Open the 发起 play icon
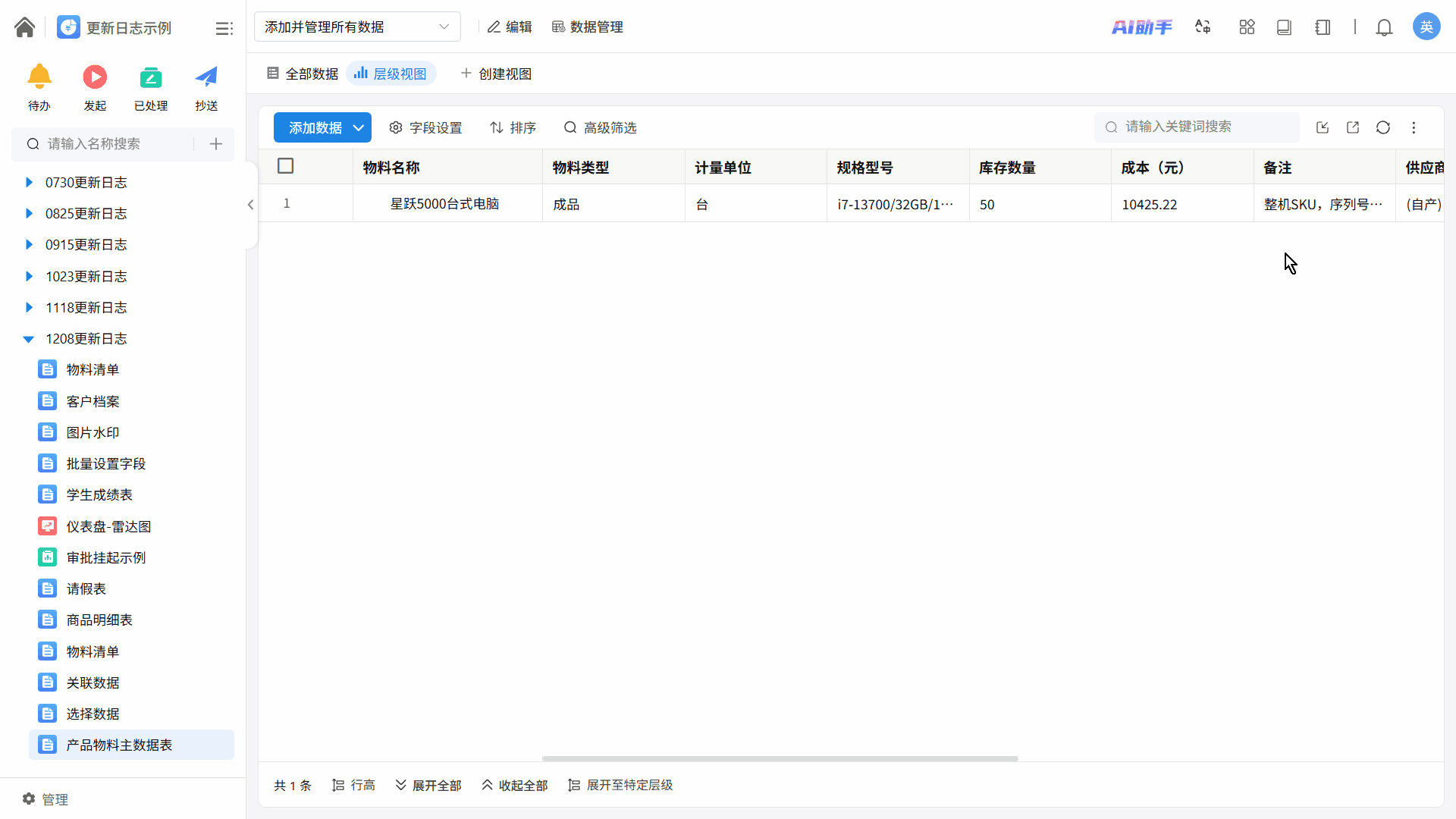This screenshot has height=819, width=1456. coord(95,77)
